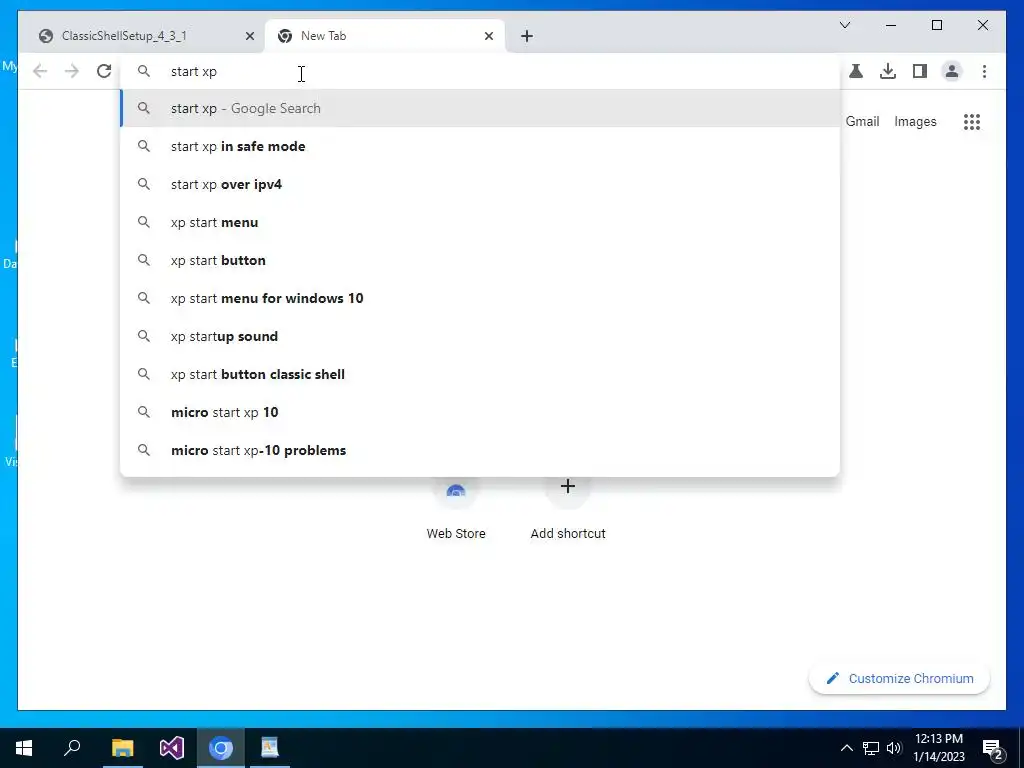This screenshot has width=1024, height=768.
Task: Choose 'start xp - Google Search' suggestion
Action: 480,108
